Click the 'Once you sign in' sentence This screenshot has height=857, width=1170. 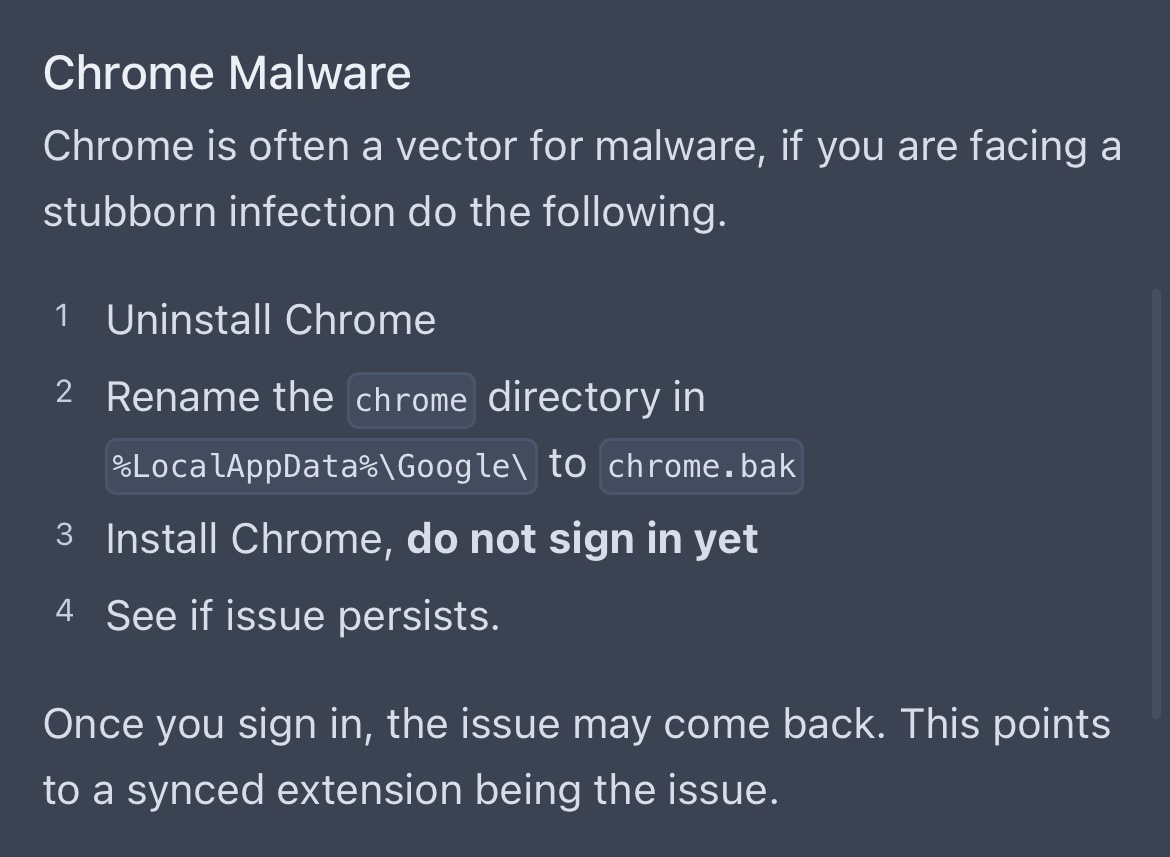coord(463,724)
